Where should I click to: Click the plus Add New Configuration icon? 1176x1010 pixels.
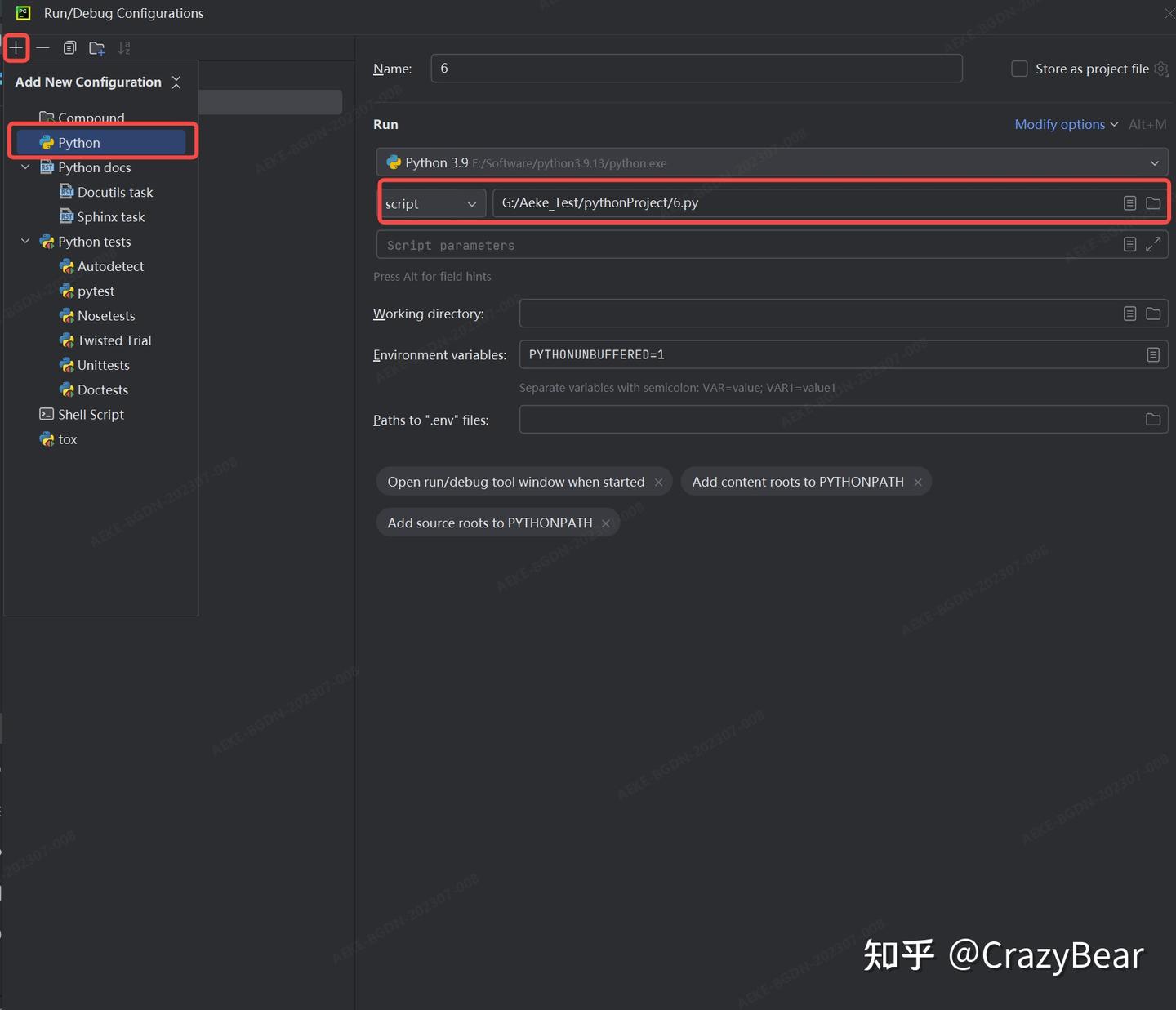[x=16, y=48]
